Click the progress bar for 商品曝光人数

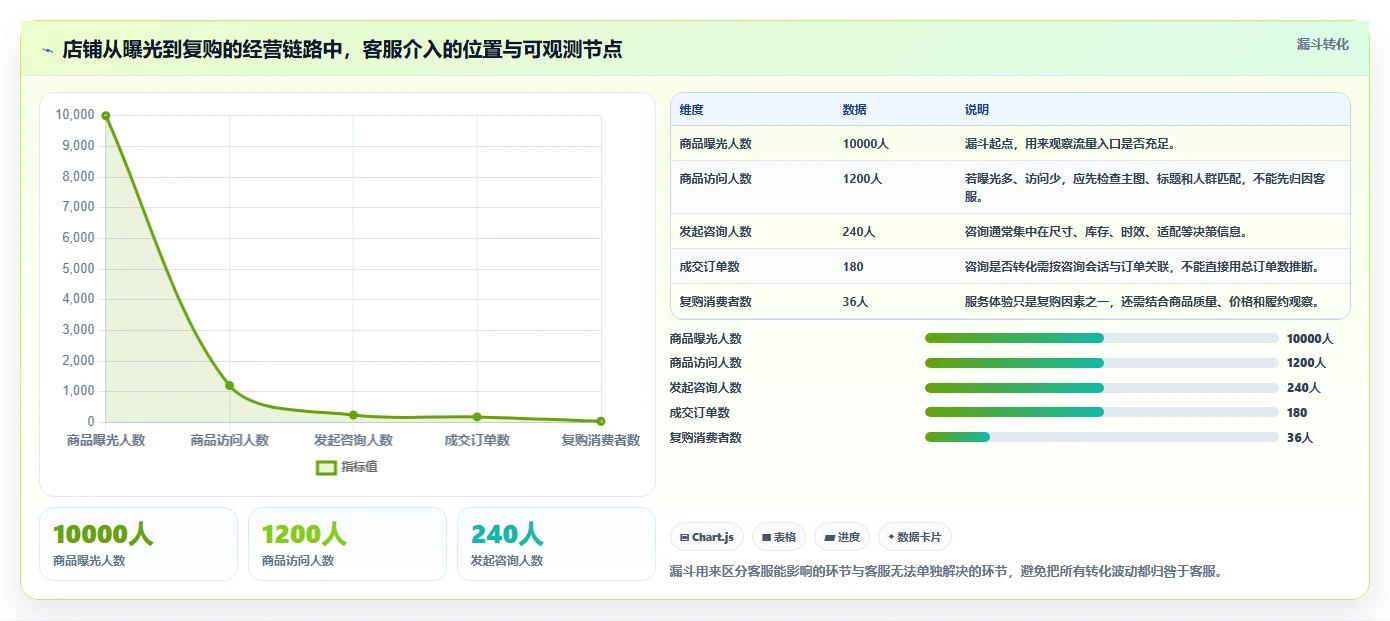point(1102,338)
